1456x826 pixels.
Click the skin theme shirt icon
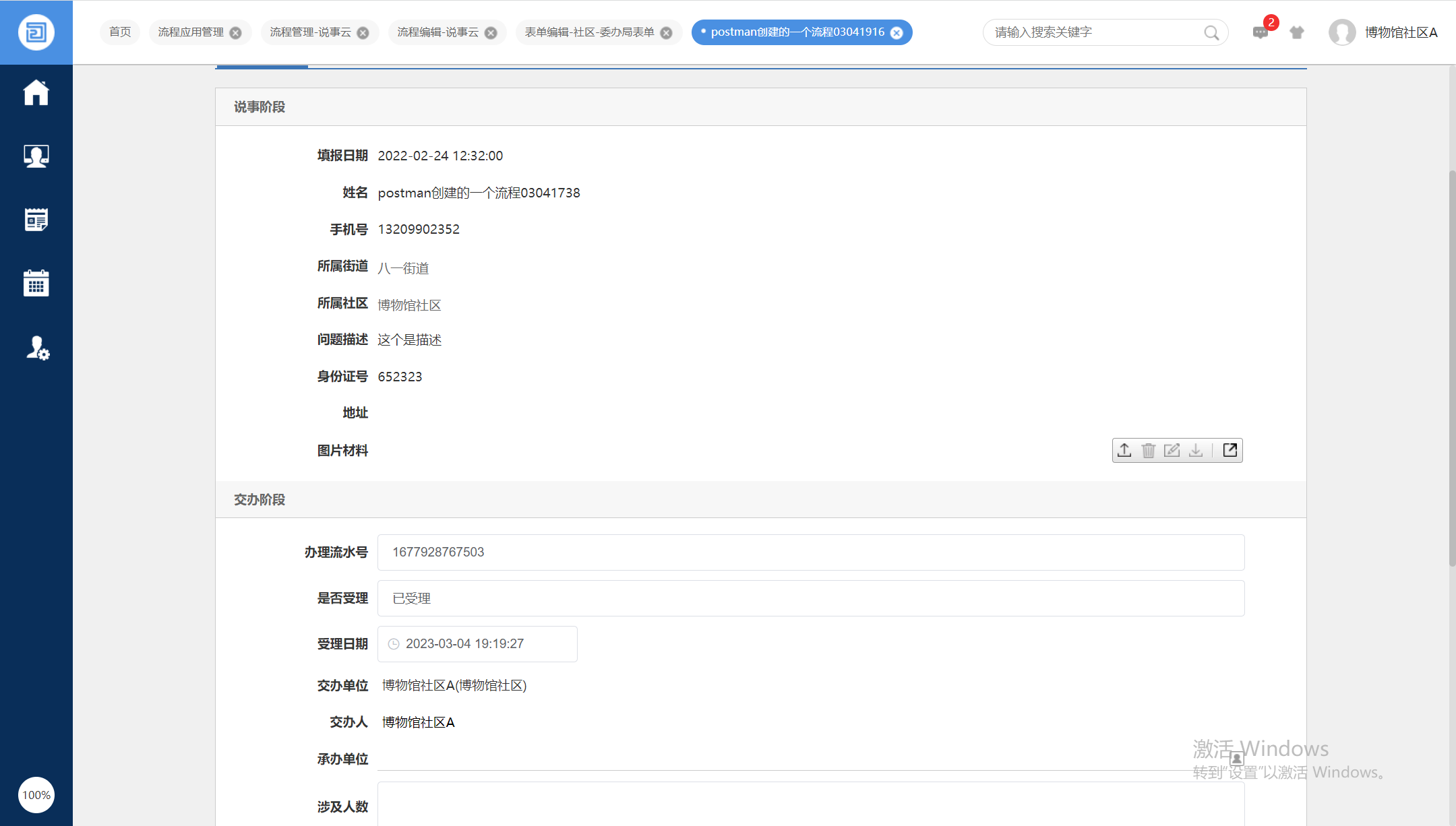pyautogui.click(x=1297, y=32)
